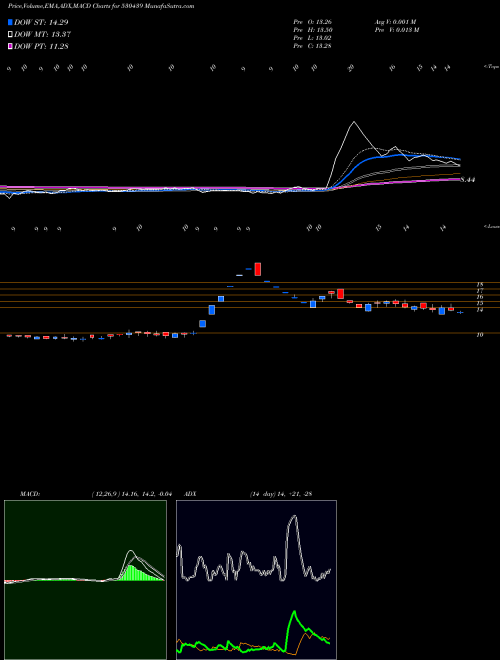This screenshot has width=500, height=660.
Task: Select the 'DOW MT: 13.37' label
Action: (42, 35)
